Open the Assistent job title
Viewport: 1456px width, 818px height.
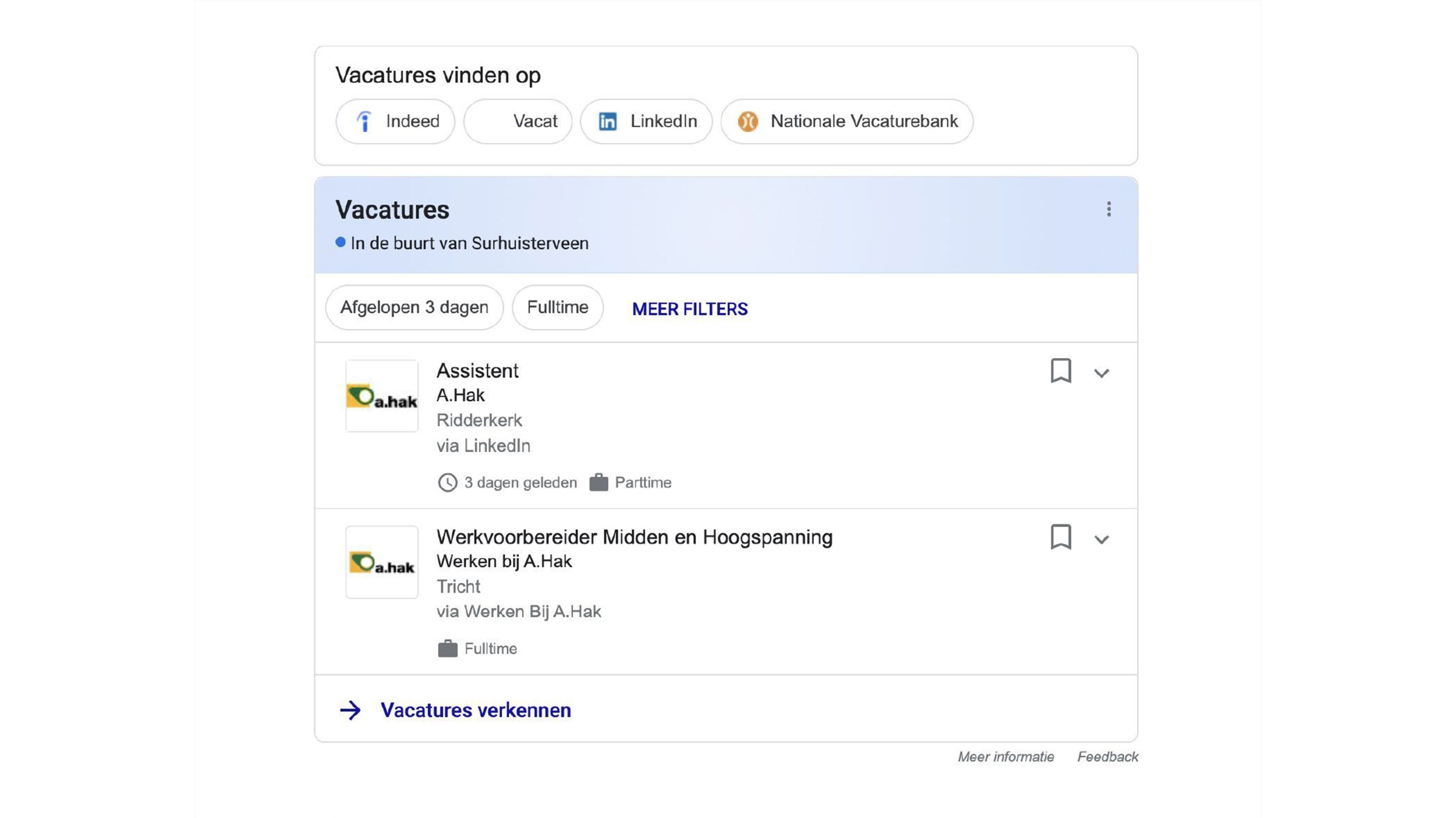478,371
